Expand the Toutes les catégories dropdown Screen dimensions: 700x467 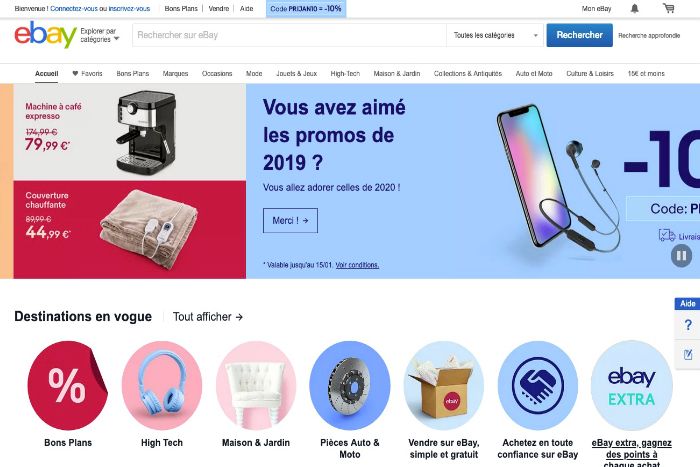tap(495, 35)
